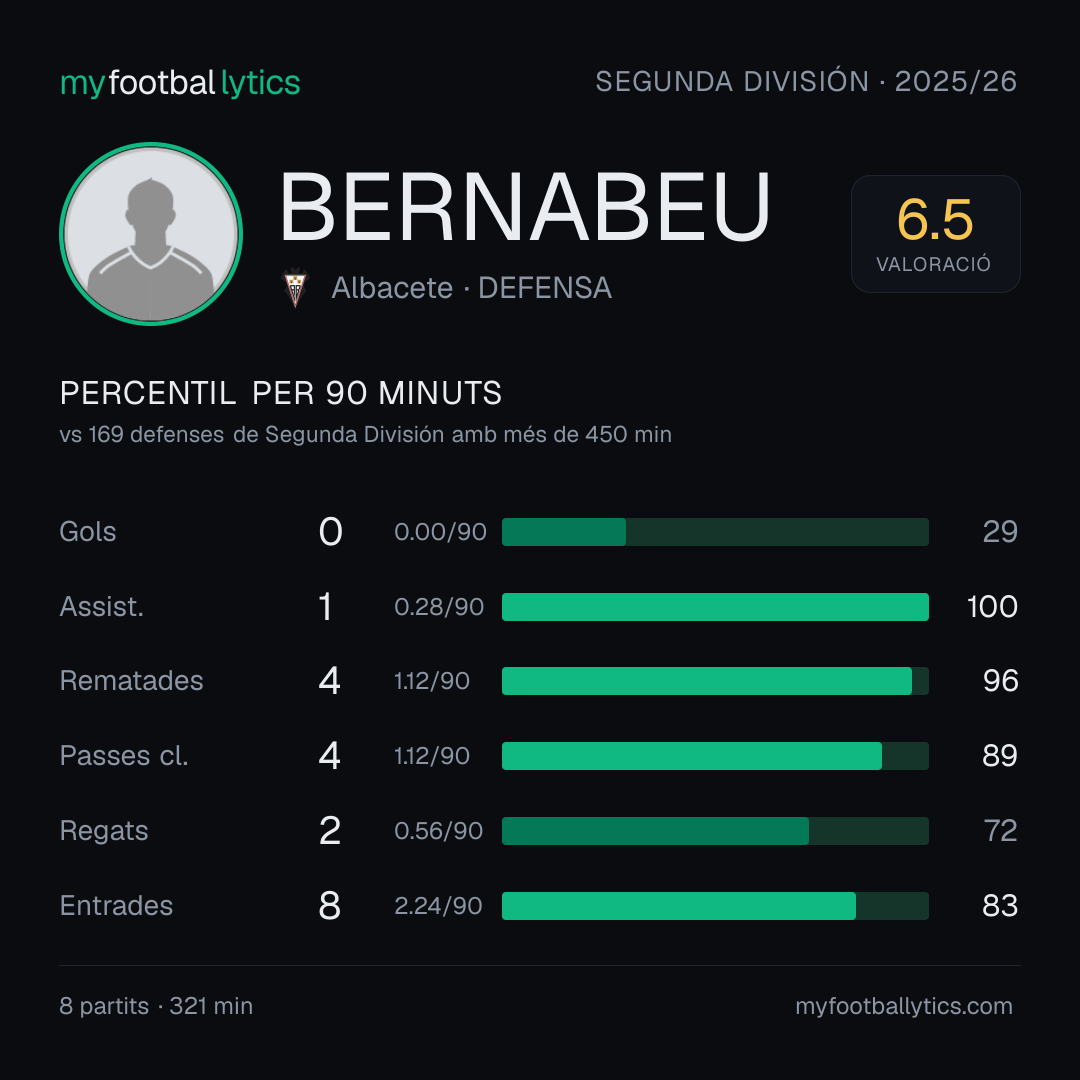Click the myfootballytics logo

point(180,83)
